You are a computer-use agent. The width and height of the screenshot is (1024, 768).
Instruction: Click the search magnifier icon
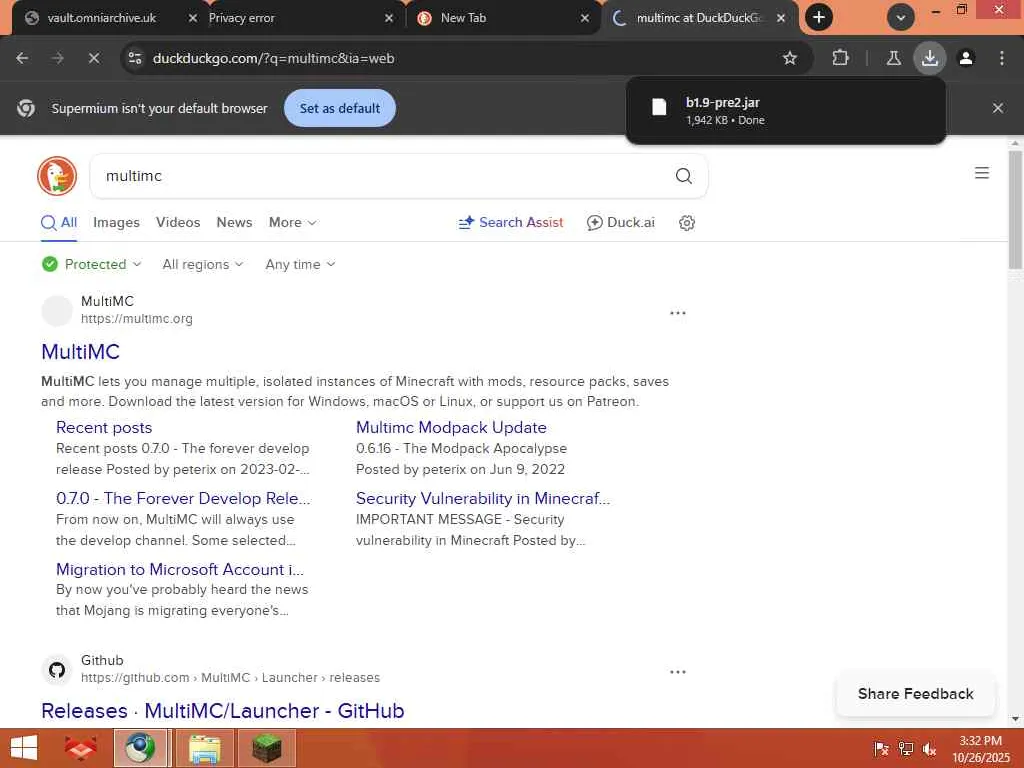683,176
